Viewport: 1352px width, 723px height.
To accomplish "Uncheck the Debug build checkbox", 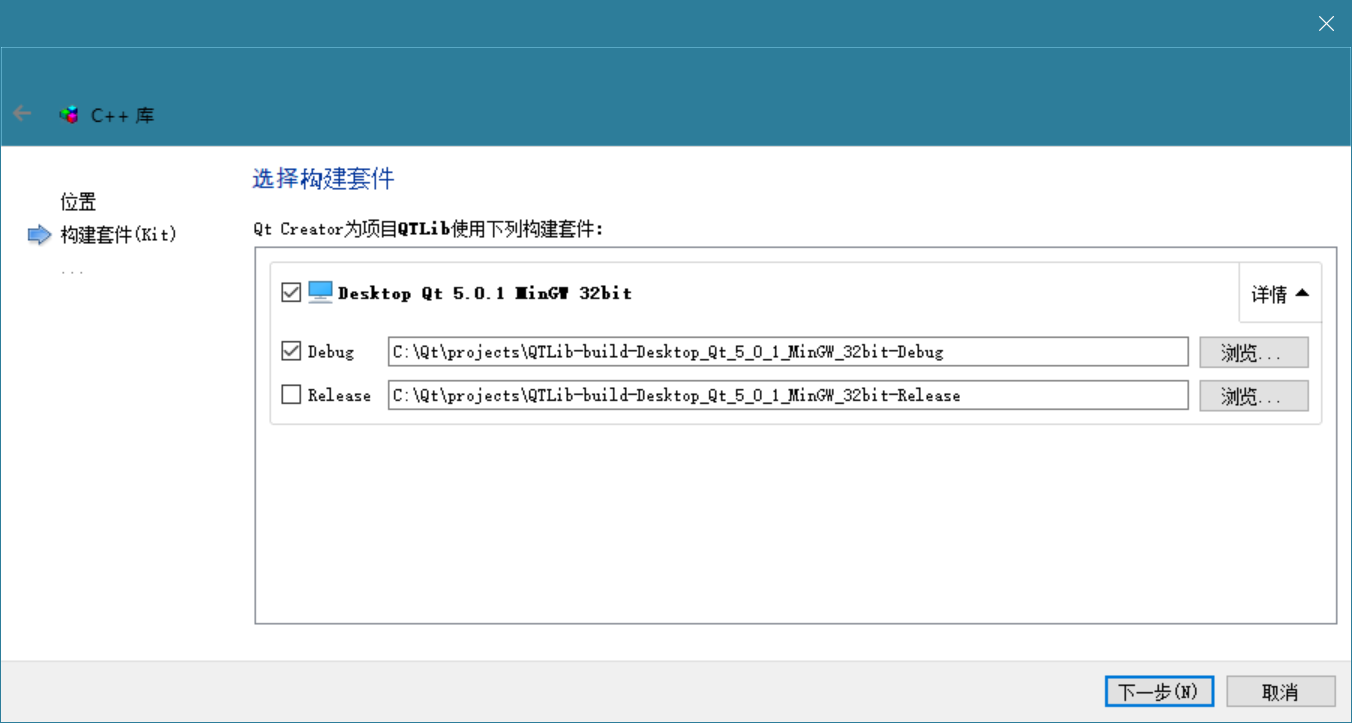I will [291, 352].
